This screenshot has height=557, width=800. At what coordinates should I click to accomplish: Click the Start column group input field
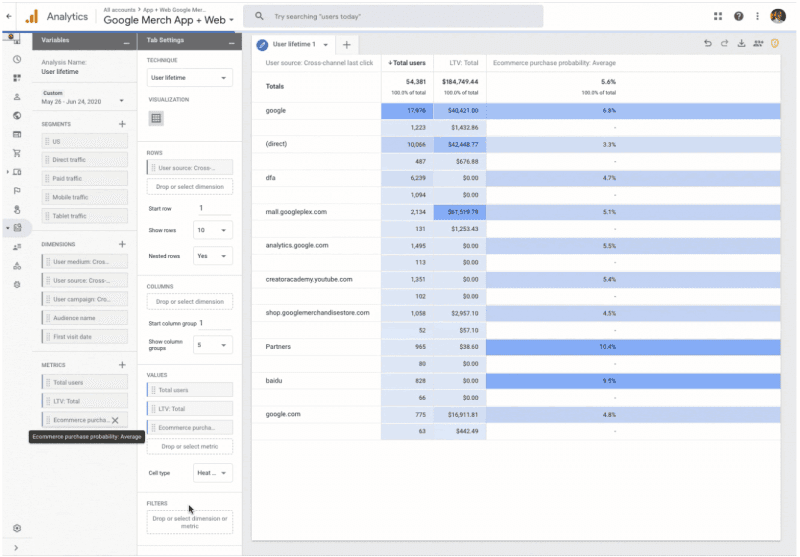click(216, 323)
